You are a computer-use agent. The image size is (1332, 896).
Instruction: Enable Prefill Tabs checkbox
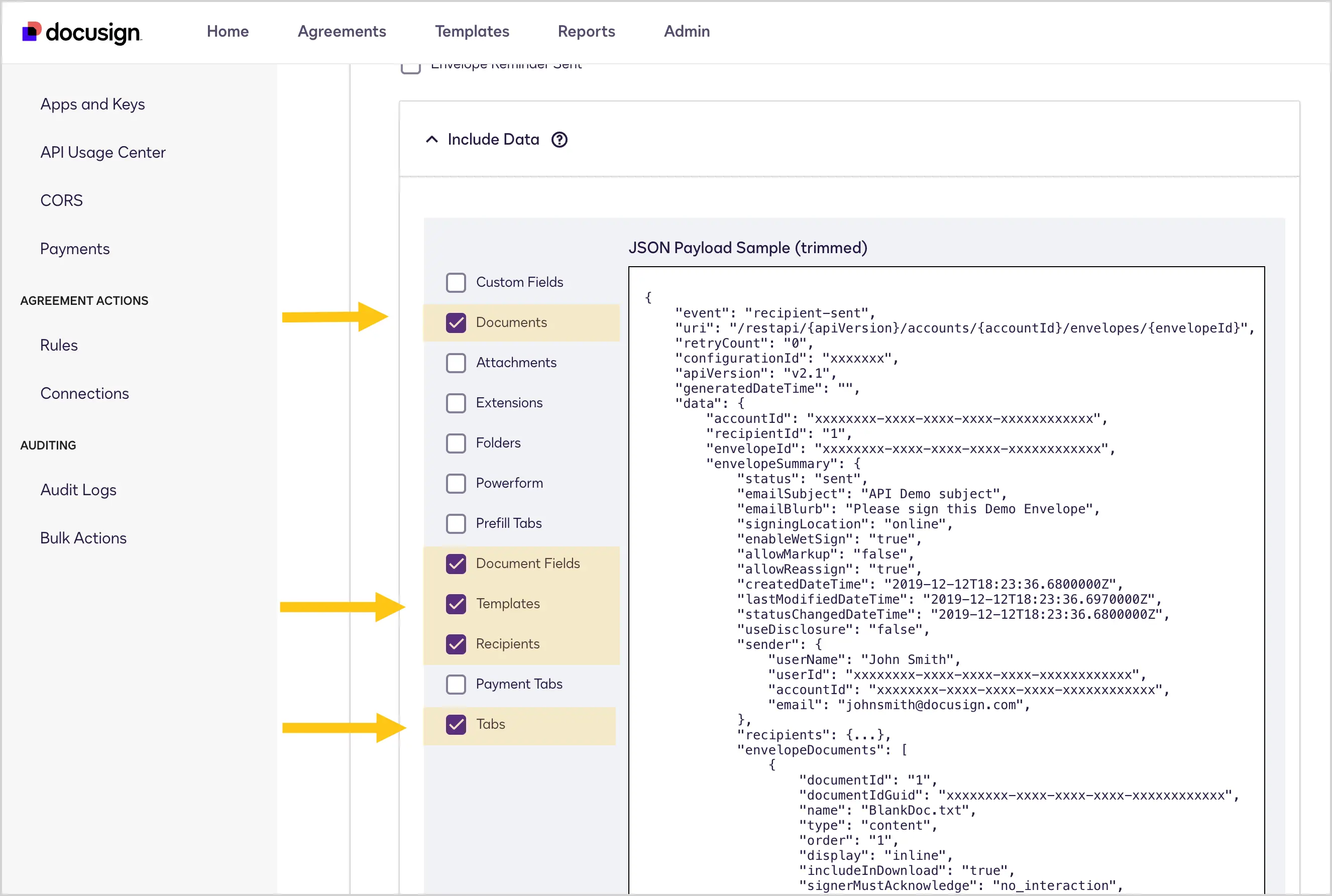456,523
